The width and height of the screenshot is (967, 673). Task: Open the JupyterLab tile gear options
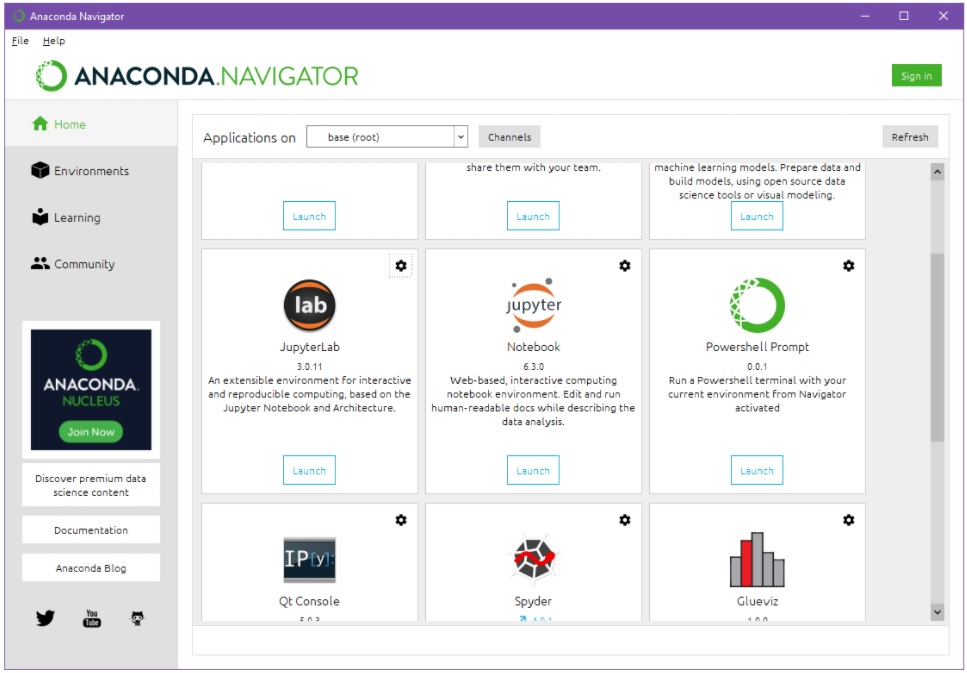click(x=401, y=265)
